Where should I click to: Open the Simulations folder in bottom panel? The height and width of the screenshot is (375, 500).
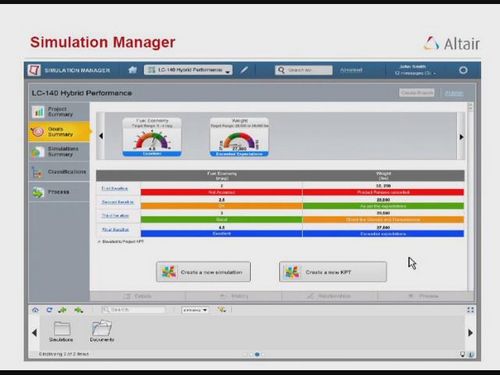point(61,331)
